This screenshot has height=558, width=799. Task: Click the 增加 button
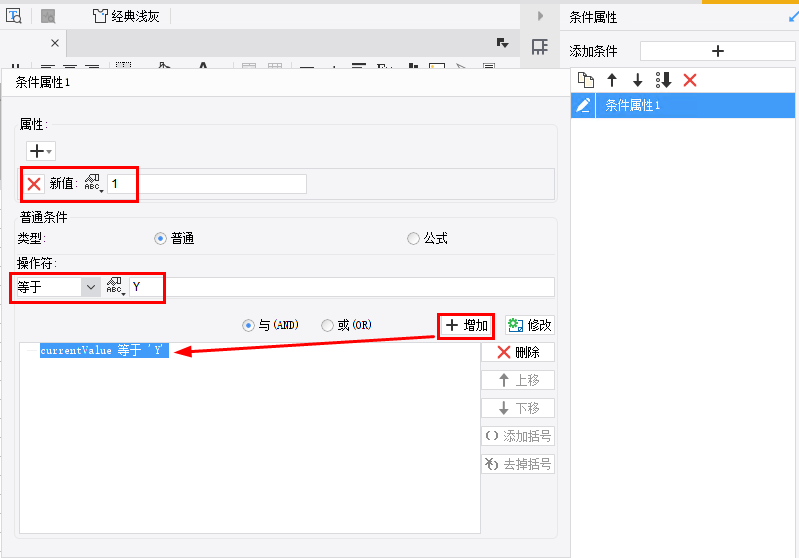click(466, 325)
